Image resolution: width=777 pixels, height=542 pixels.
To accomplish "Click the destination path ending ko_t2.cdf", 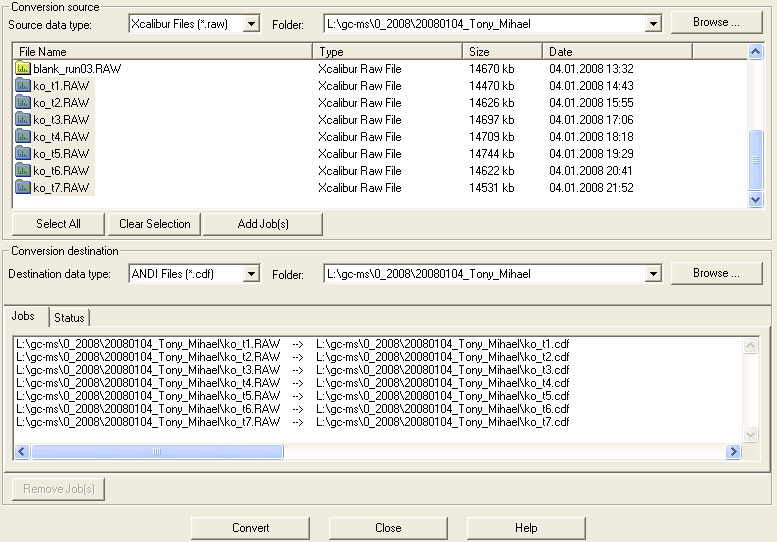I will click(x=443, y=357).
